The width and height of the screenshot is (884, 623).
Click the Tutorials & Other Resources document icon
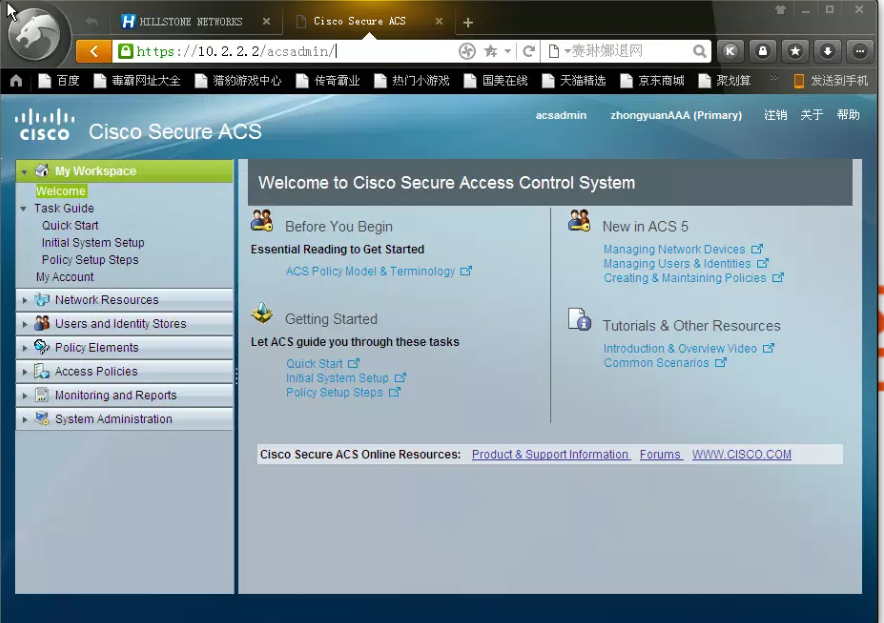579,319
